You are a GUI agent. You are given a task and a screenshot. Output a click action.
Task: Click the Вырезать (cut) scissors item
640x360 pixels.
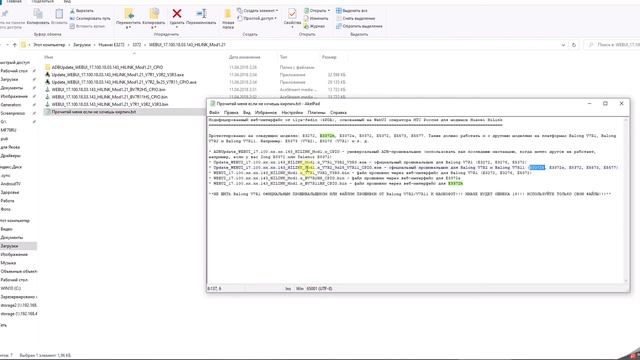[82, 11]
